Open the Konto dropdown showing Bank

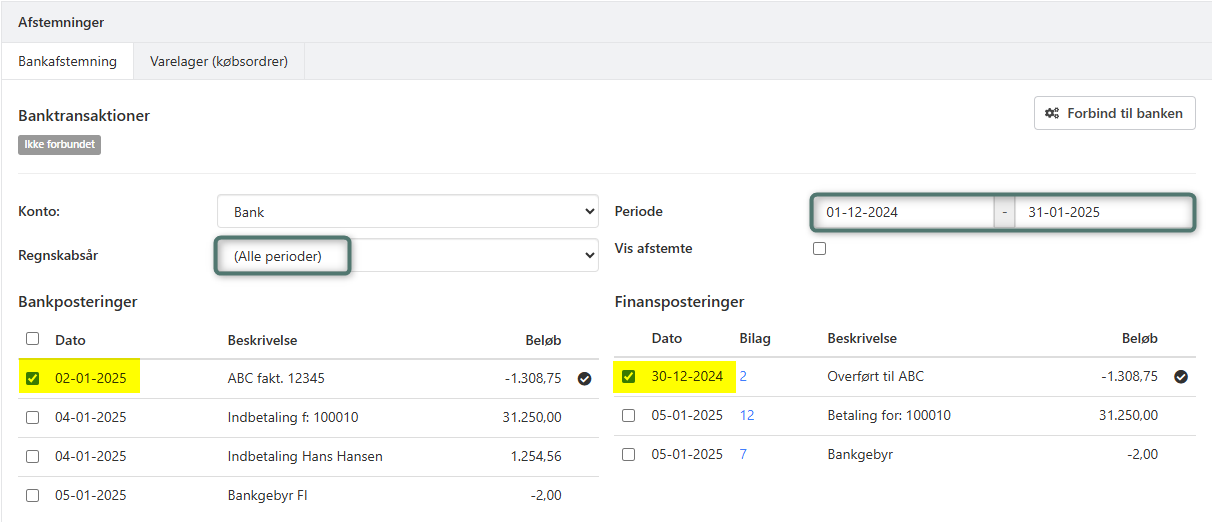point(407,212)
